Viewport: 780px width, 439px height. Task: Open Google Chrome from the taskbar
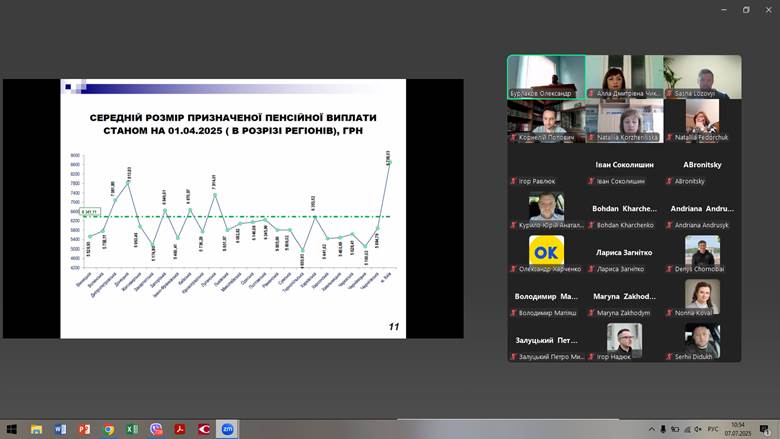[108, 429]
